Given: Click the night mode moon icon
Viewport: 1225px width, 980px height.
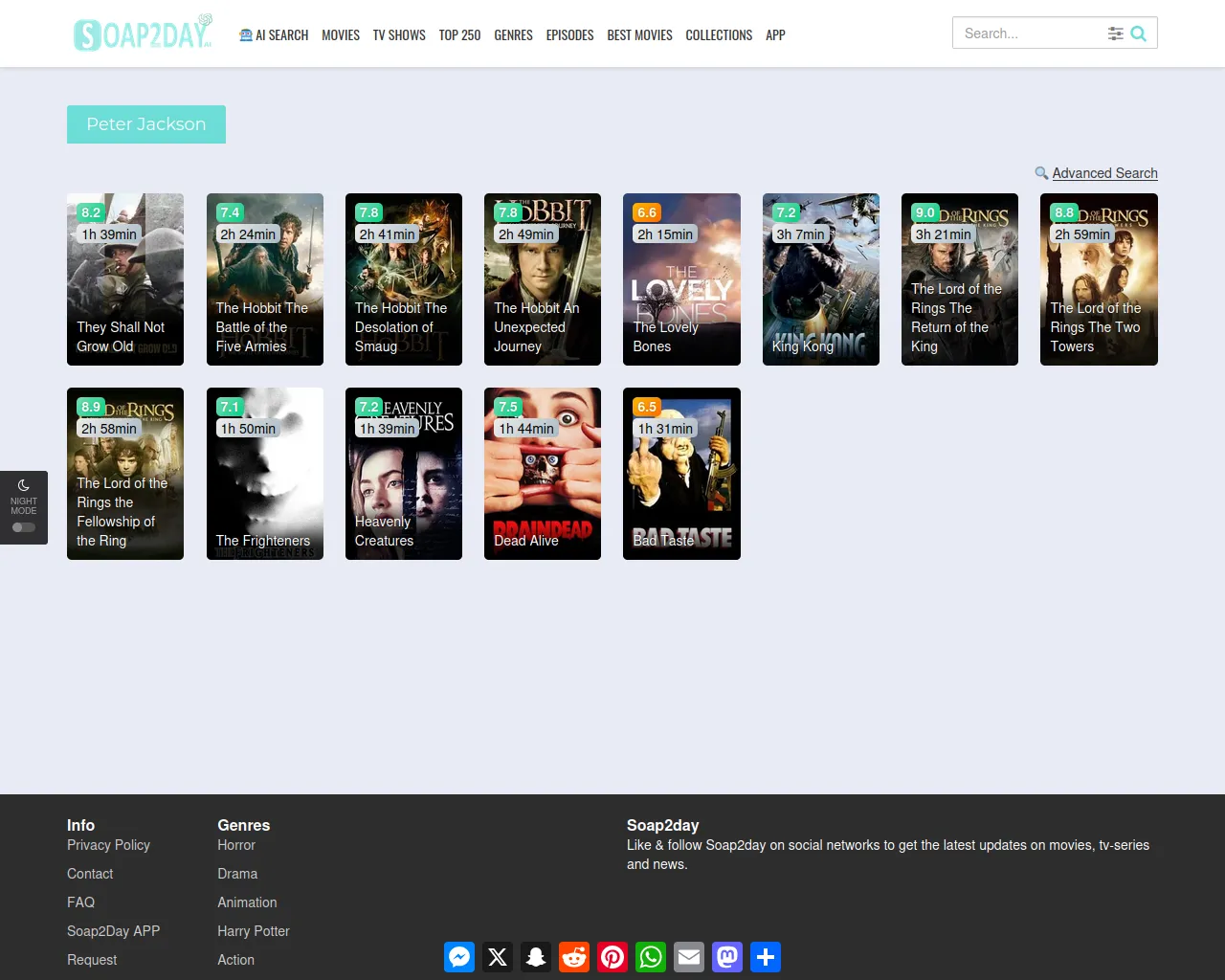Looking at the screenshot, I should [24, 485].
